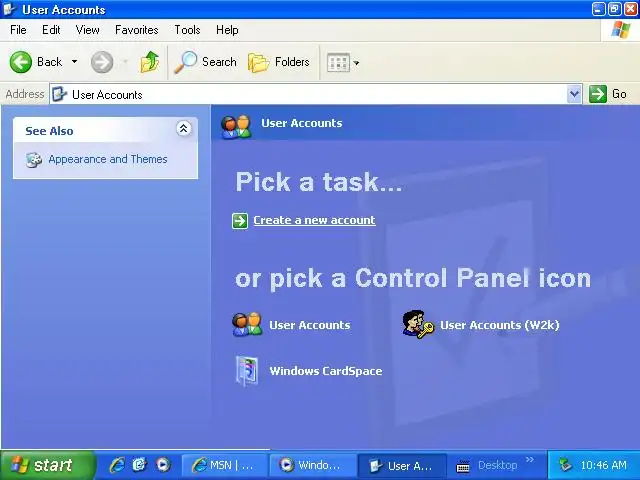Viewport: 640px width, 480px height.
Task: Launch Windows Media Player quick launch icon
Action: click(x=163, y=464)
